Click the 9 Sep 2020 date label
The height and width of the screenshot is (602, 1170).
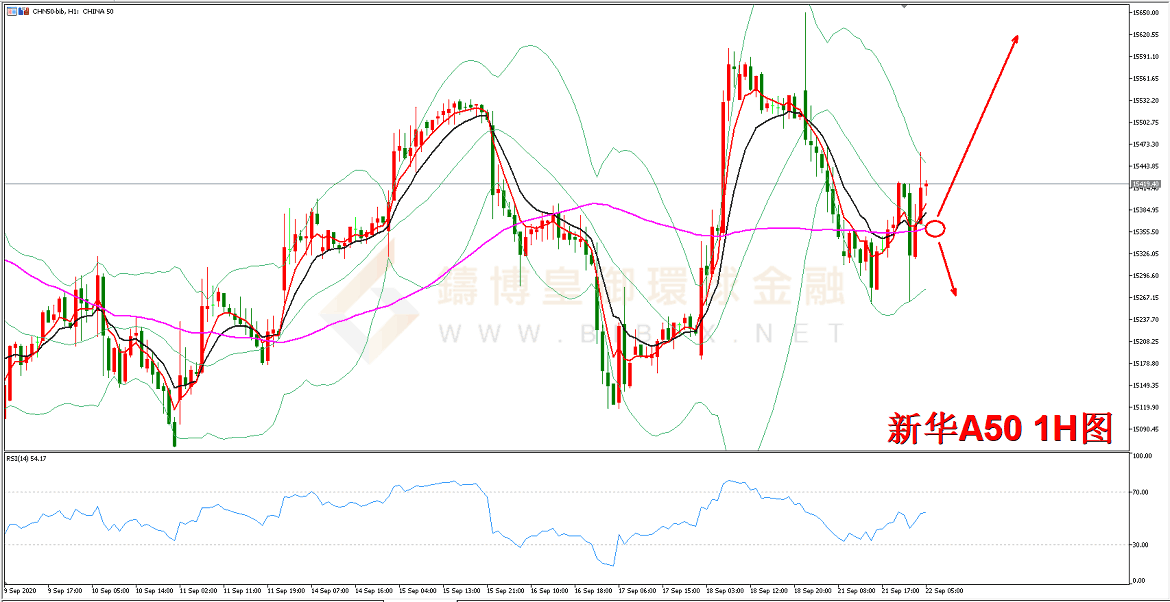22,591
